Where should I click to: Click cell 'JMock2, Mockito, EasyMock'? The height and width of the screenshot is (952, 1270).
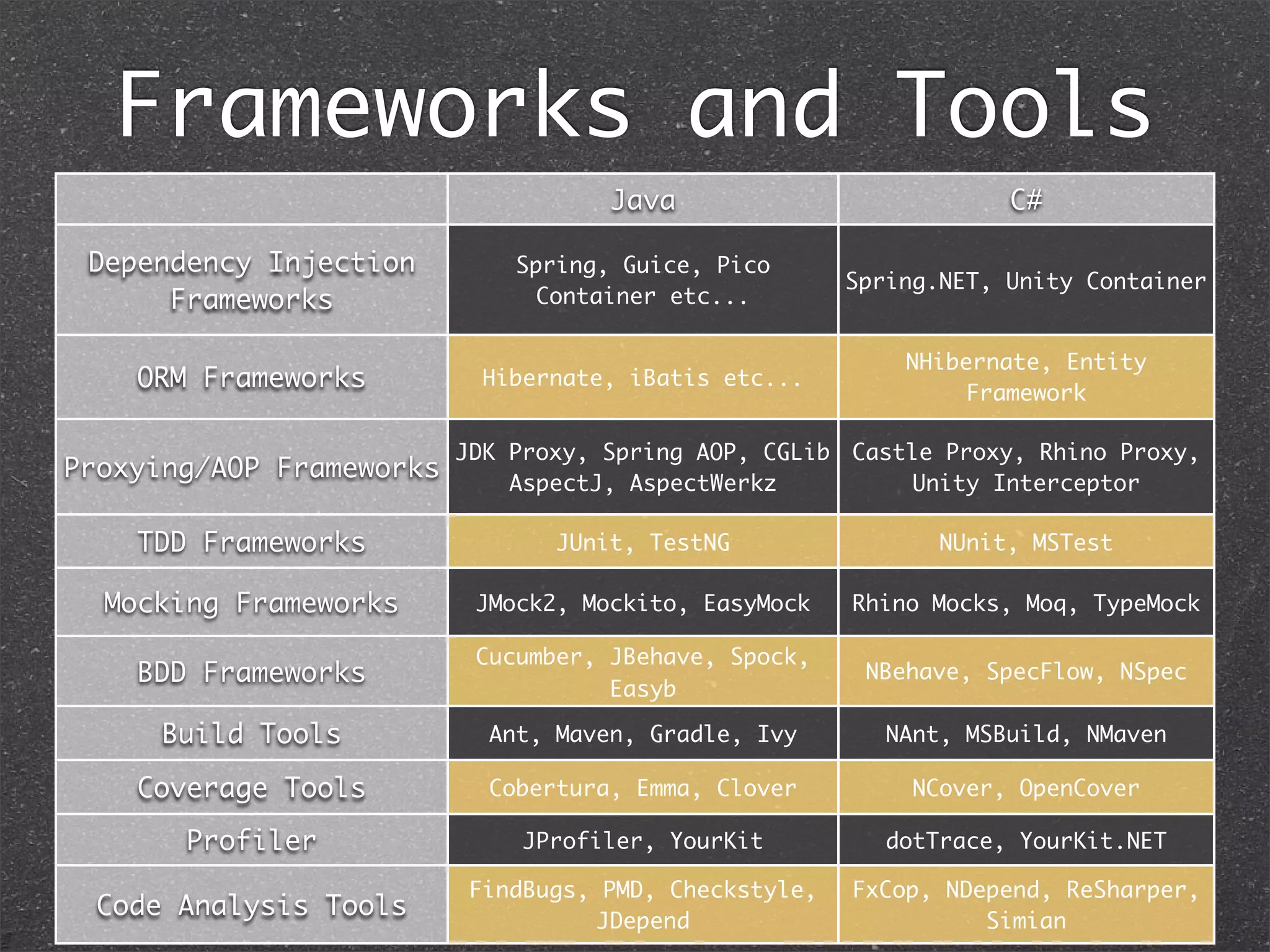[x=643, y=602]
